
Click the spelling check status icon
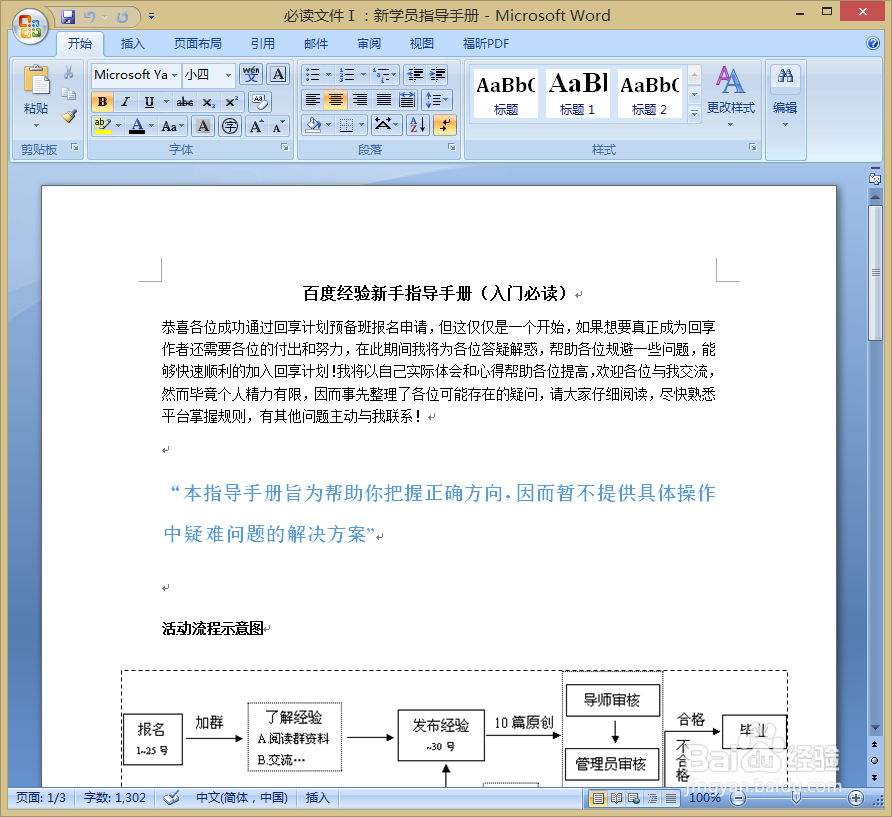pos(171,798)
